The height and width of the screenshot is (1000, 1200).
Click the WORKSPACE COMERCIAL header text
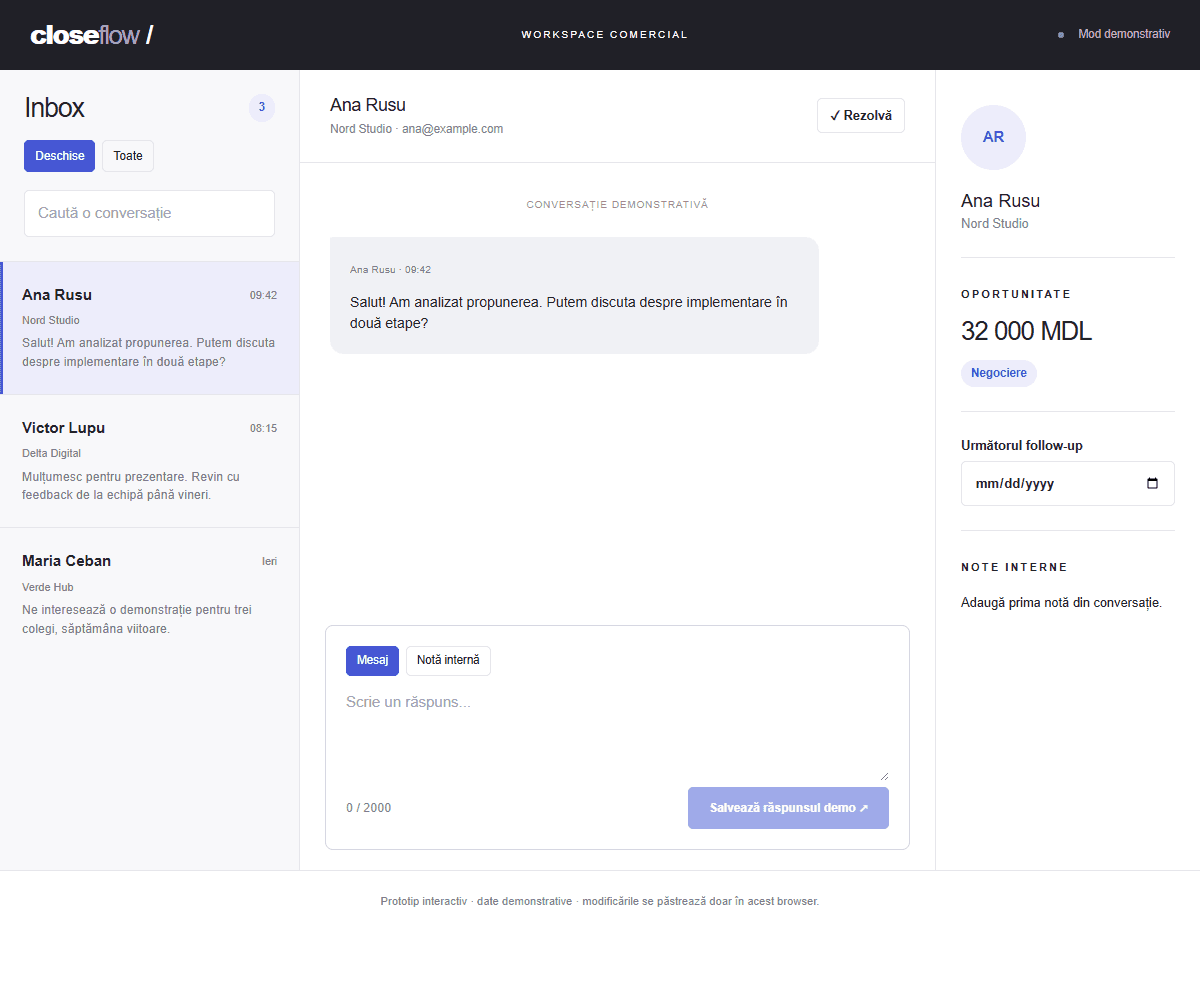(x=605, y=35)
